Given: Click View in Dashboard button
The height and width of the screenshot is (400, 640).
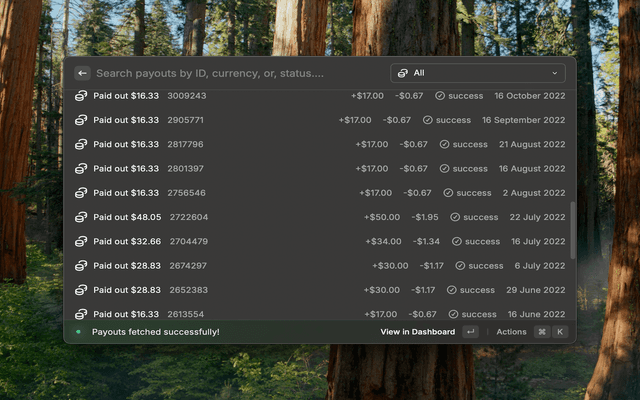Looking at the screenshot, I should pos(417,332).
